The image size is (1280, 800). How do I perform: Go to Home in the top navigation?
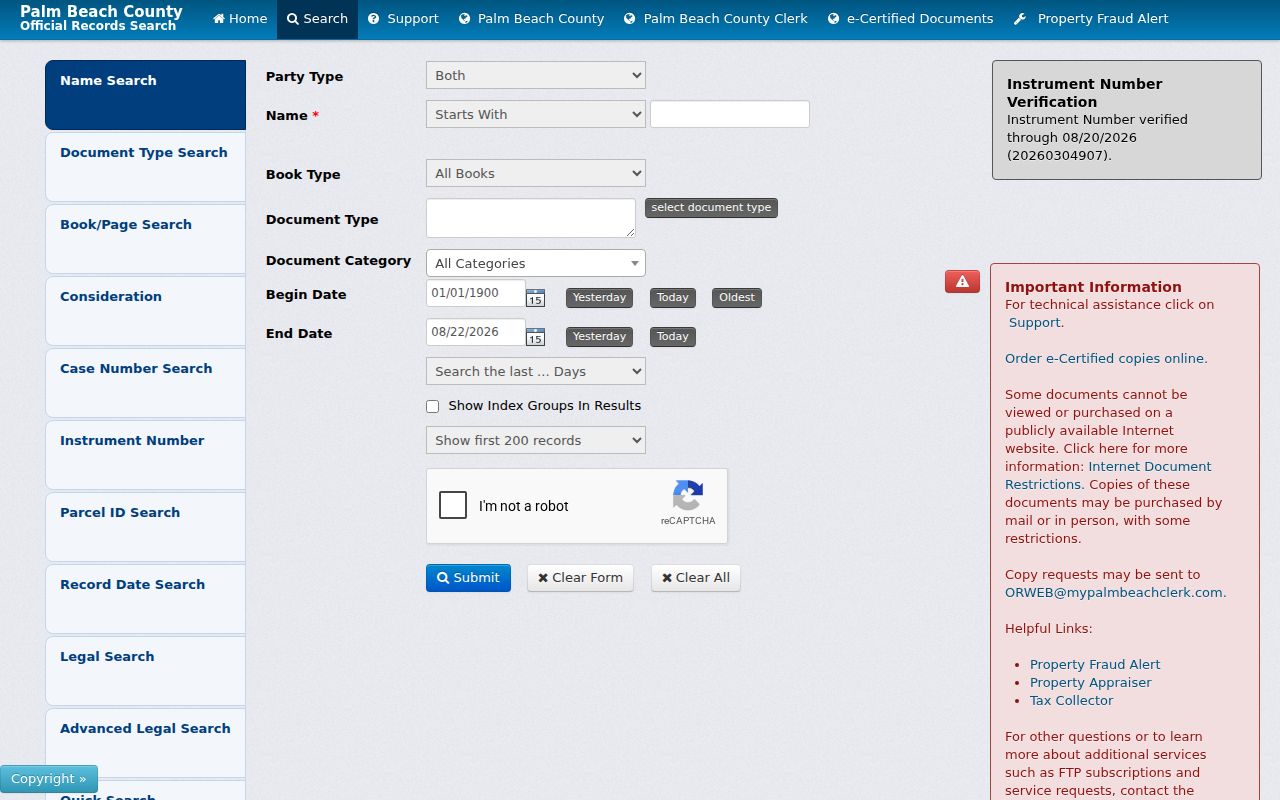tap(240, 19)
